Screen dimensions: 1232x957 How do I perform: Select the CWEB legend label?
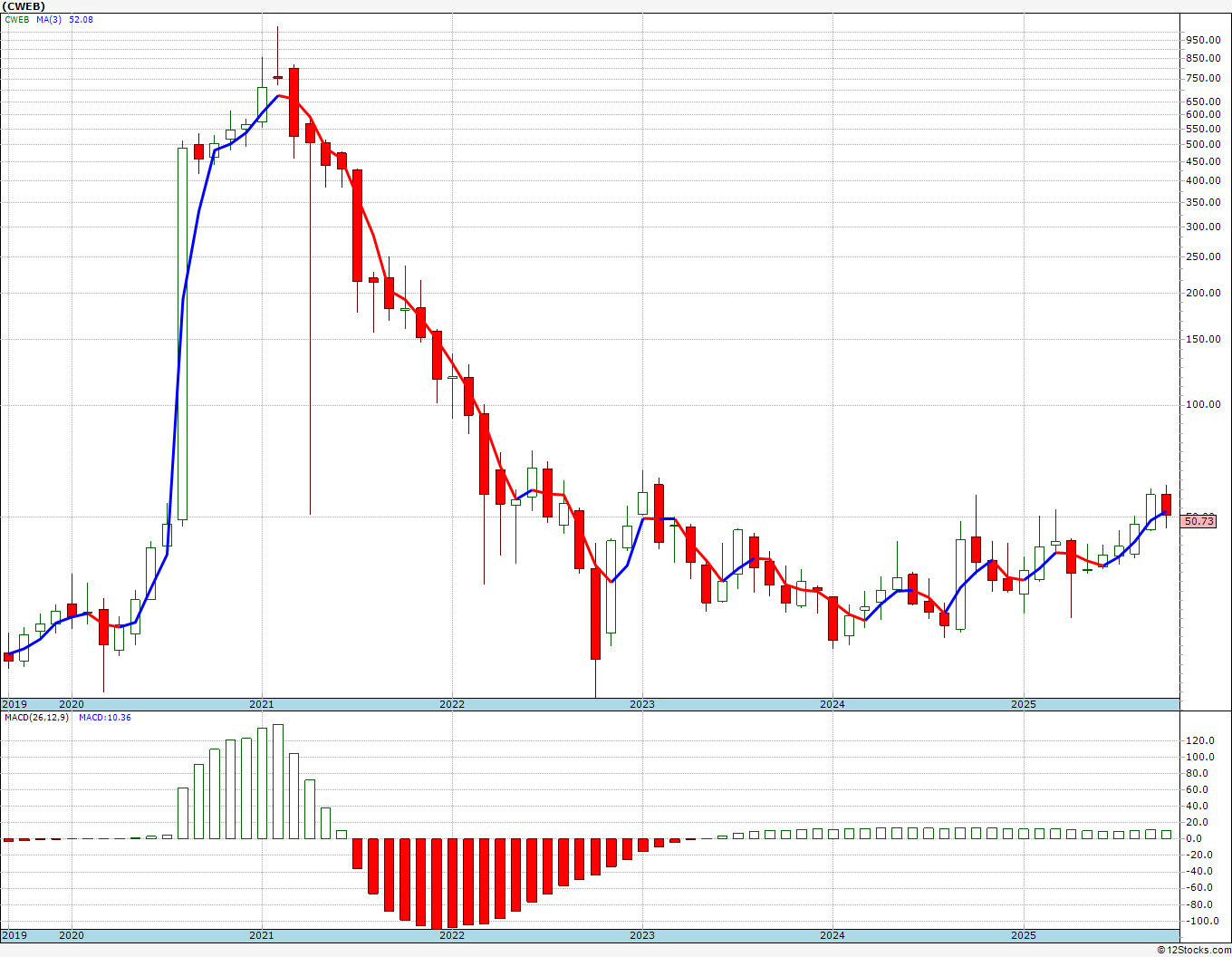click(x=17, y=19)
